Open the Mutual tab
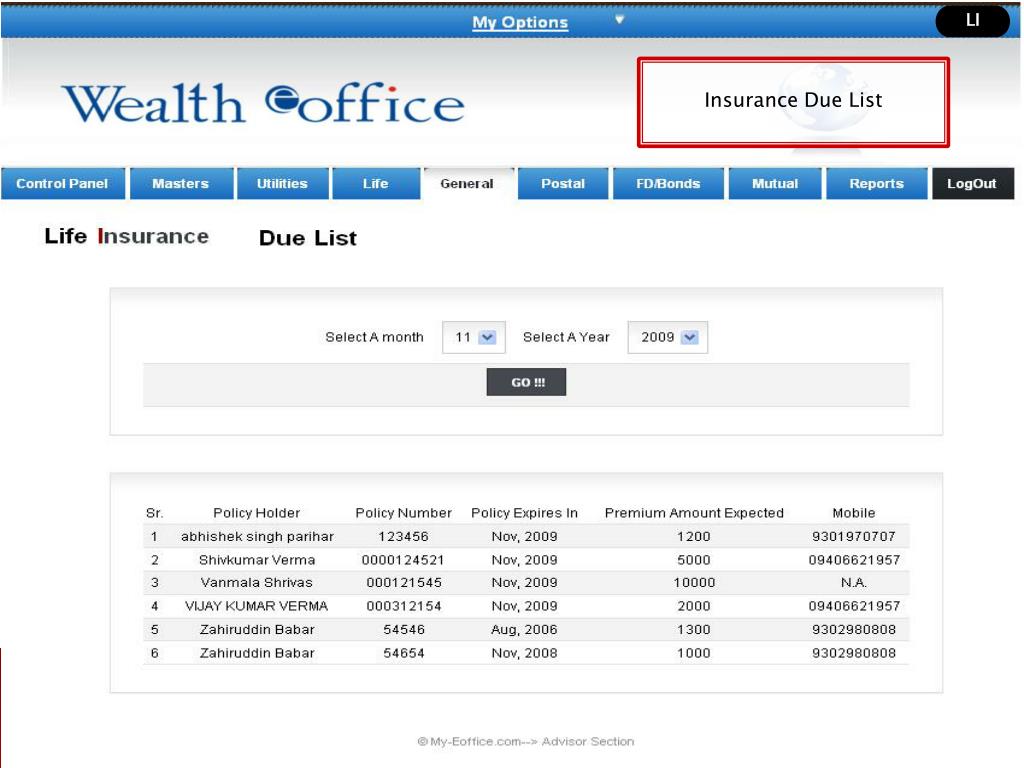 775,184
